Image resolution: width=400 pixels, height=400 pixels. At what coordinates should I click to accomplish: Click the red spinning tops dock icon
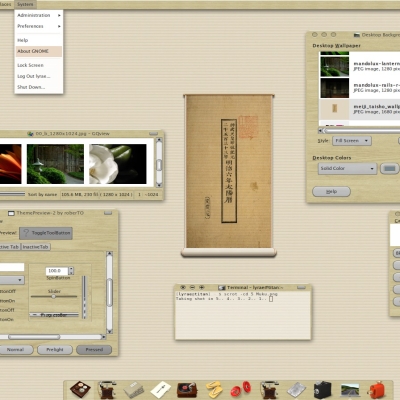(x=241, y=389)
